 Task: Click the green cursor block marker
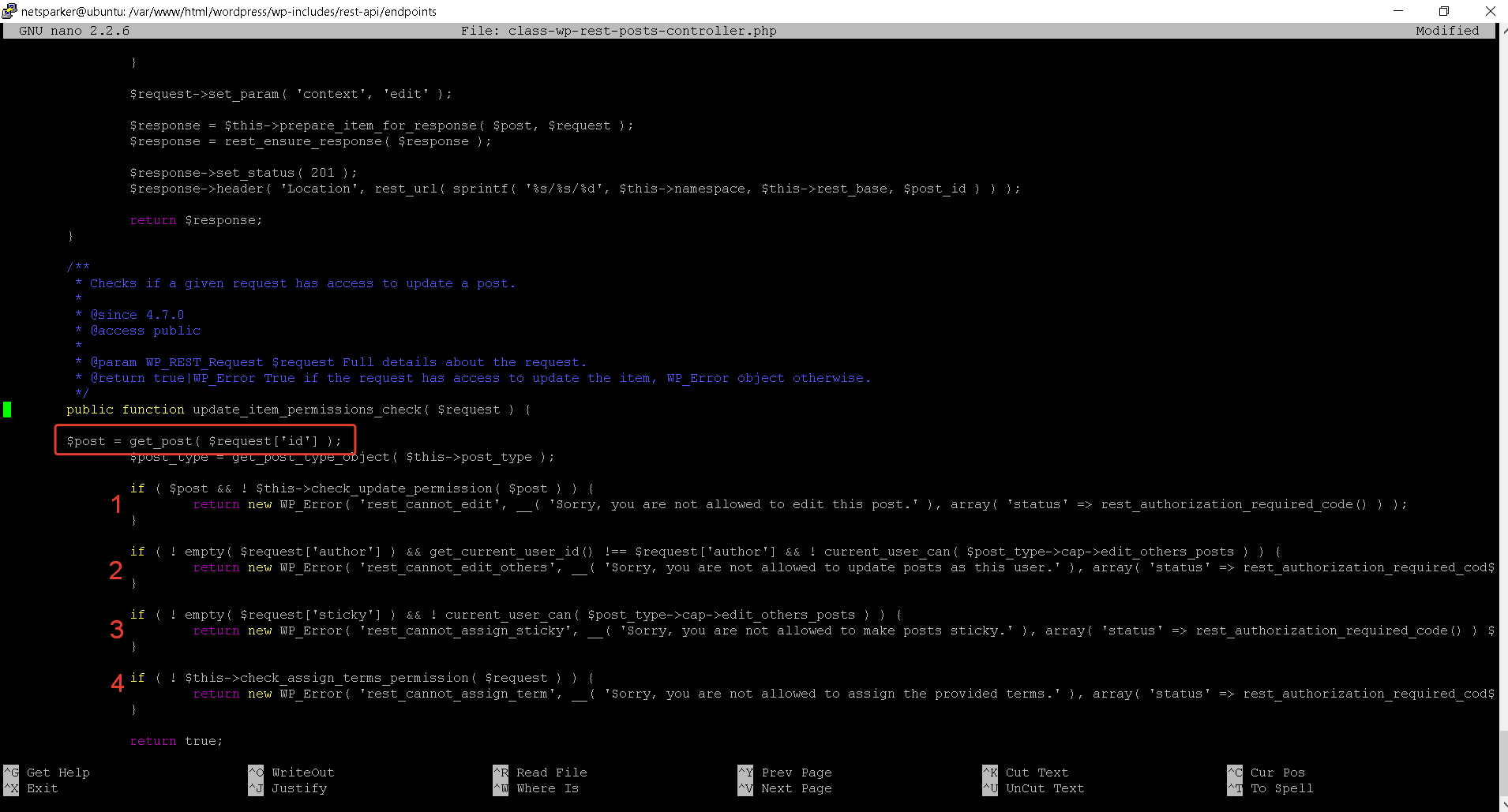(x=8, y=410)
